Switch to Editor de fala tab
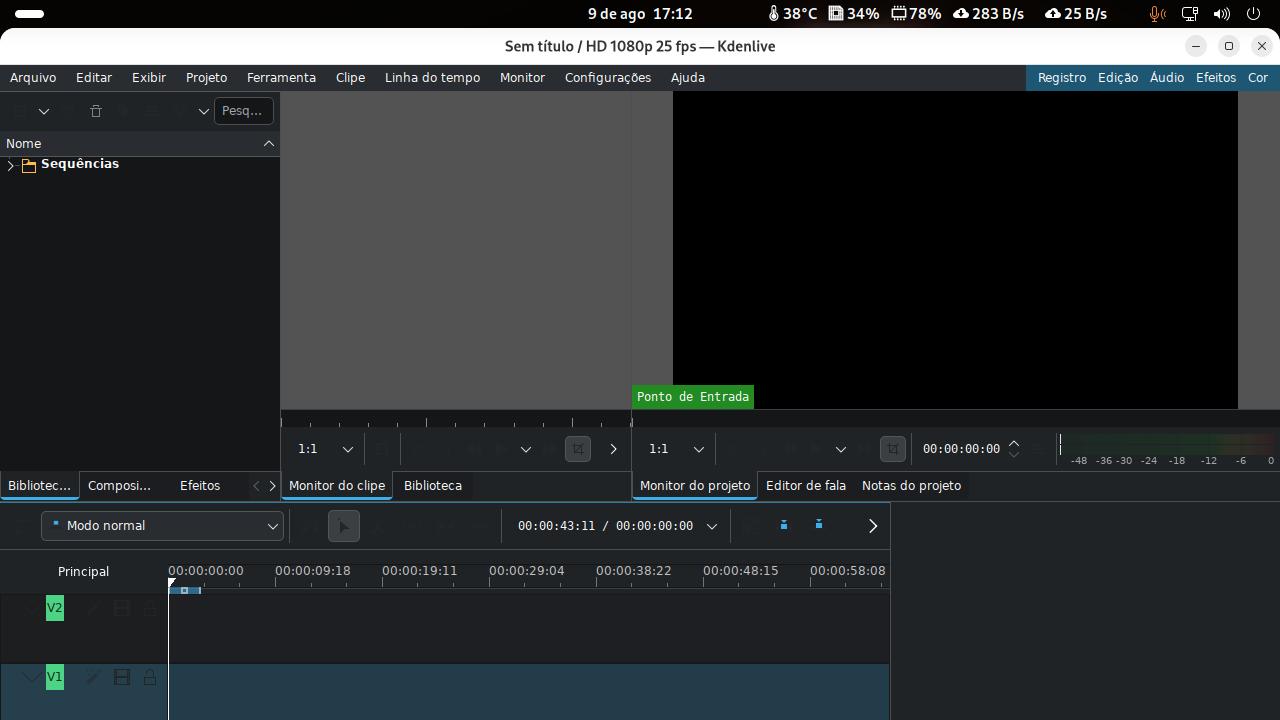This screenshot has height=720, width=1280. (x=806, y=486)
